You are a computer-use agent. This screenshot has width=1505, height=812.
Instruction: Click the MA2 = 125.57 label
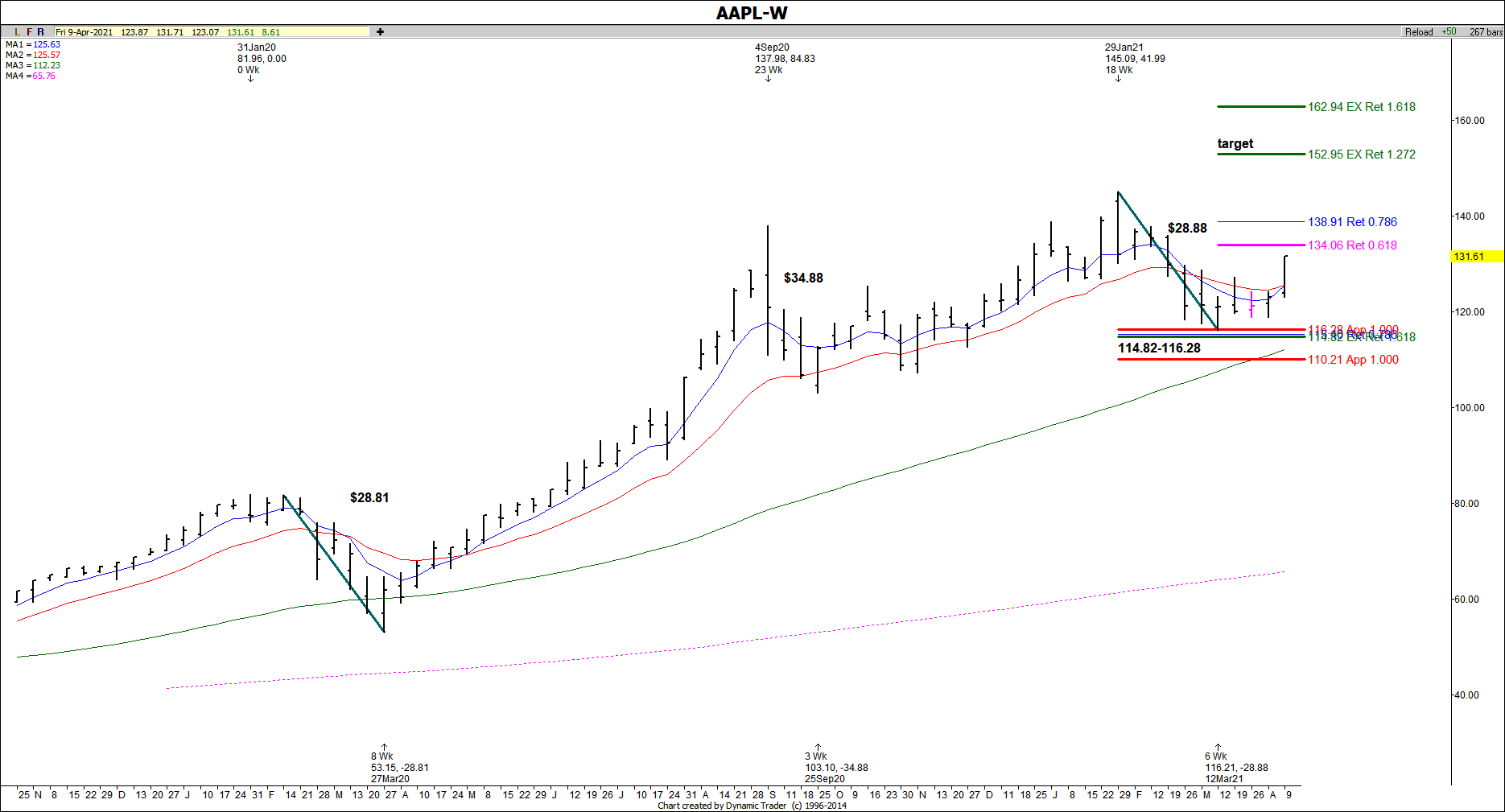(33, 55)
